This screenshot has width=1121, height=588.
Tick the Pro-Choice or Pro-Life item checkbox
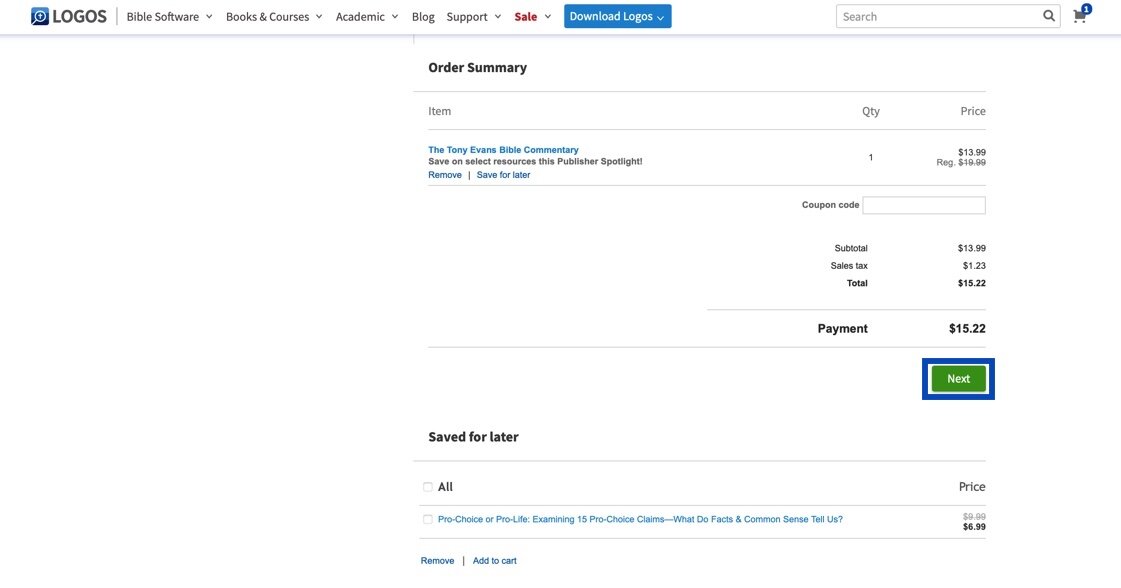tap(428, 519)
